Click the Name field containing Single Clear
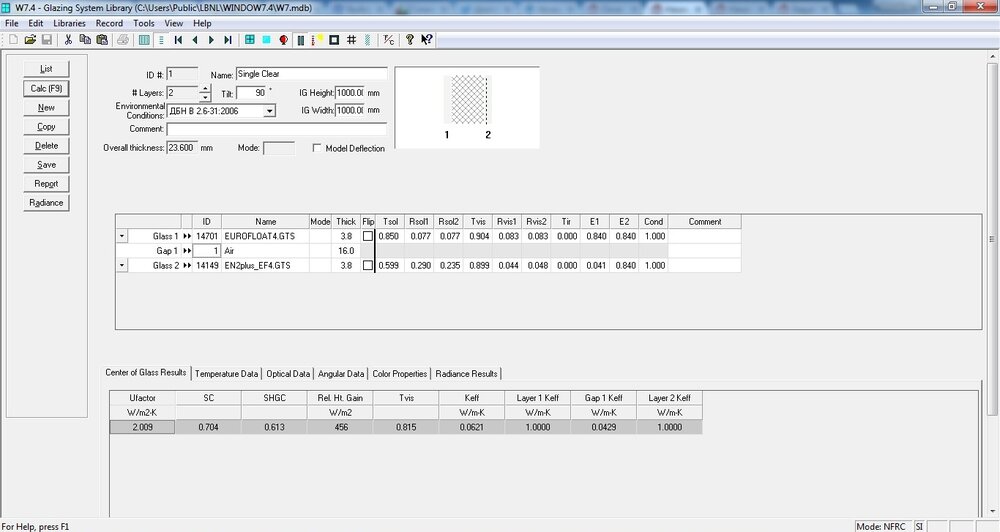 pyautogui.click(x=310, y=74)
